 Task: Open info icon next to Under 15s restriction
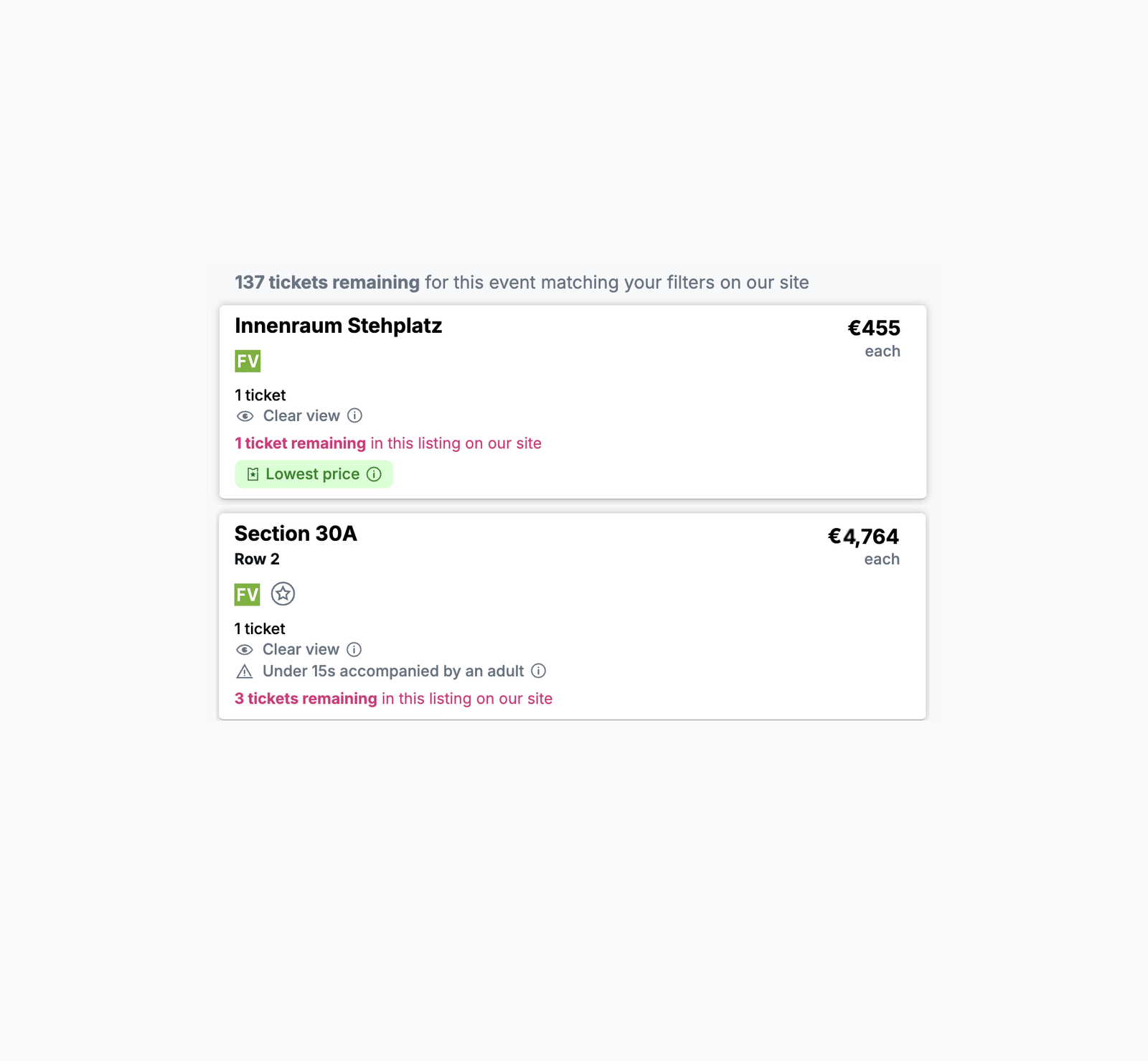point(538,671)
